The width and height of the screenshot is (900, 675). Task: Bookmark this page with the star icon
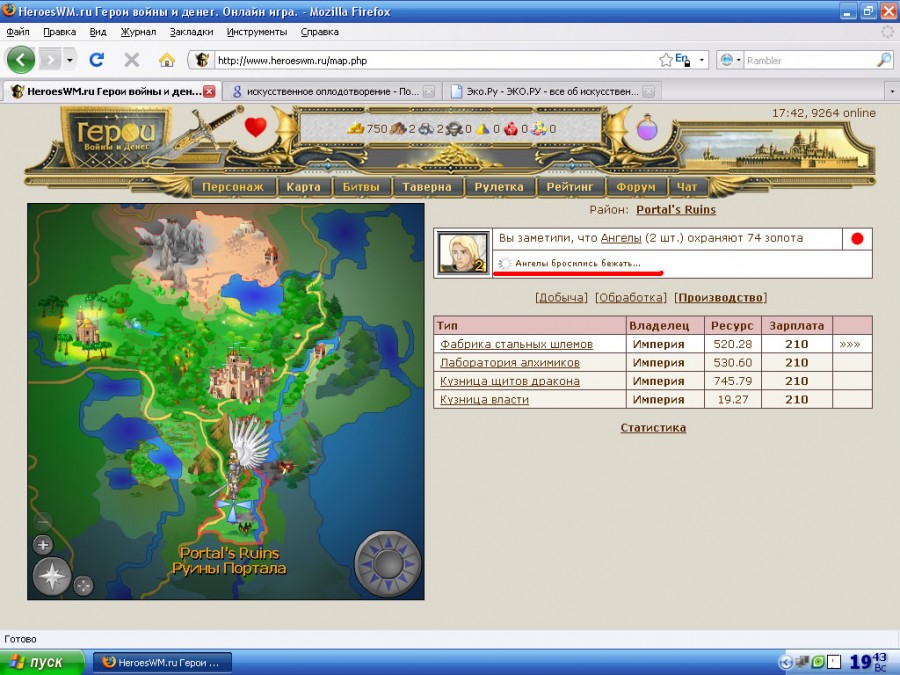[x=666, y=60]
